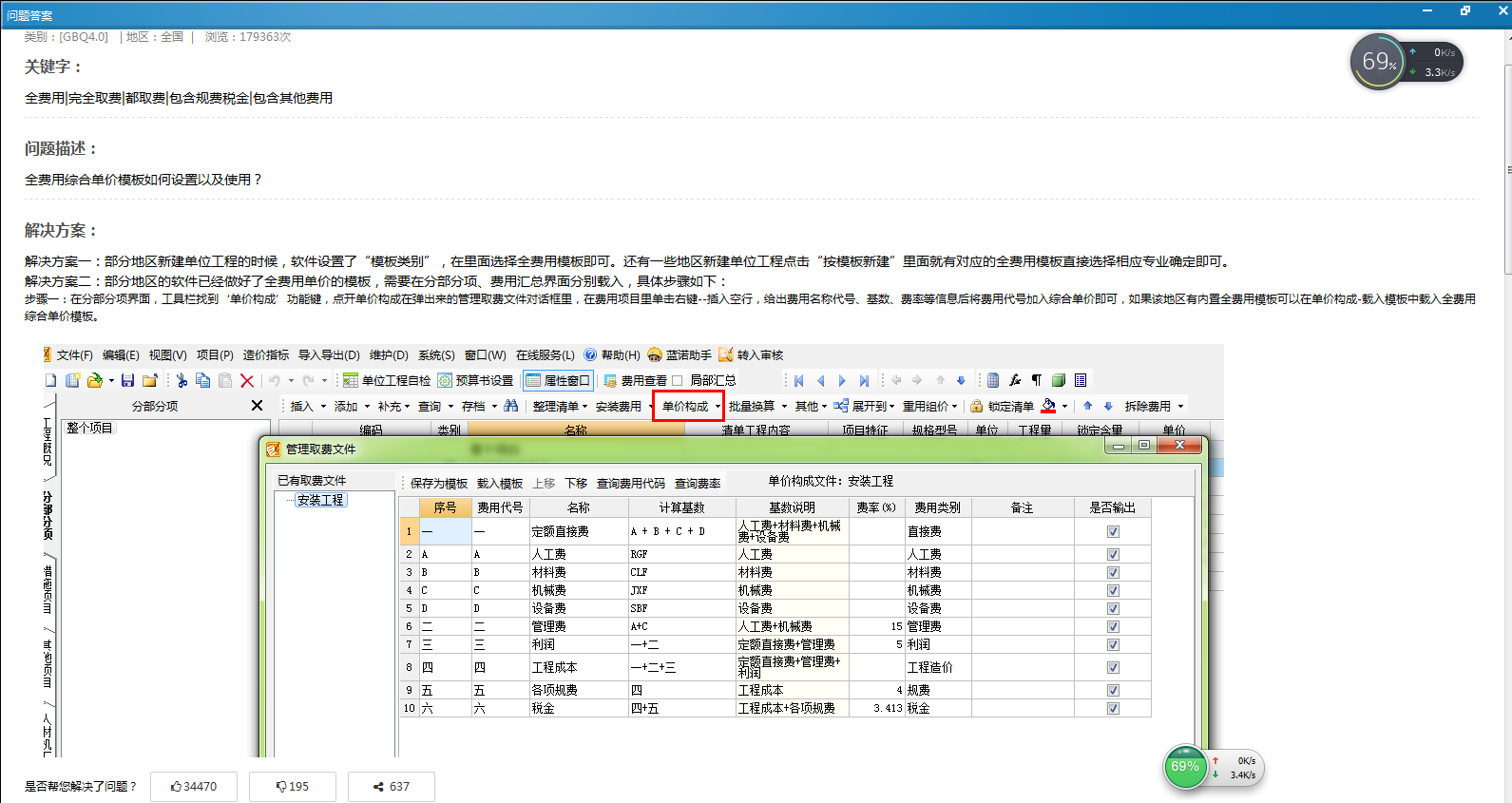Open the 视图(V) menu
The width and height of the screenshot is (1512, 803).
coord(167,354)
